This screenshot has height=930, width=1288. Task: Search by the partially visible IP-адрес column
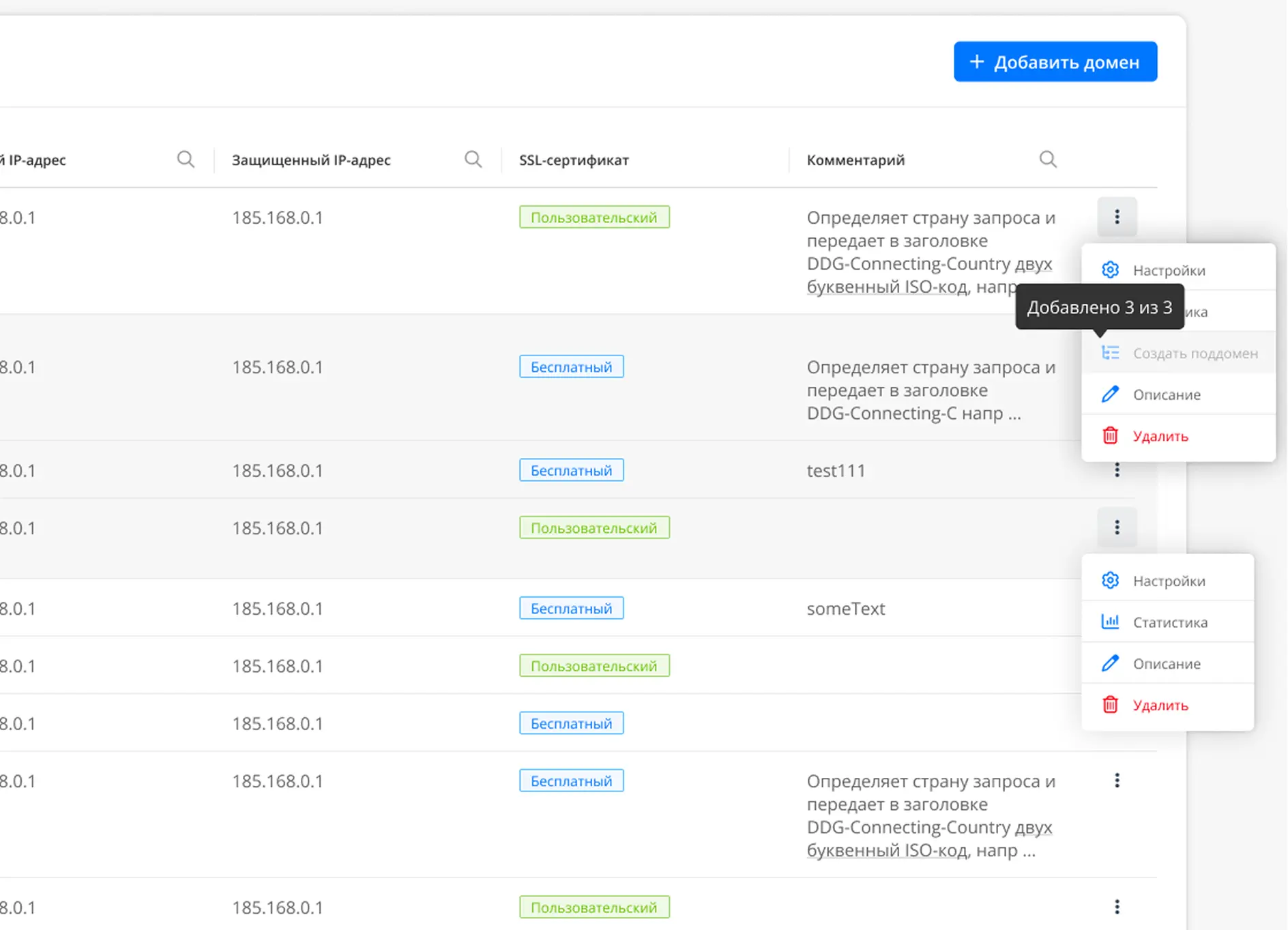(186, 160)
